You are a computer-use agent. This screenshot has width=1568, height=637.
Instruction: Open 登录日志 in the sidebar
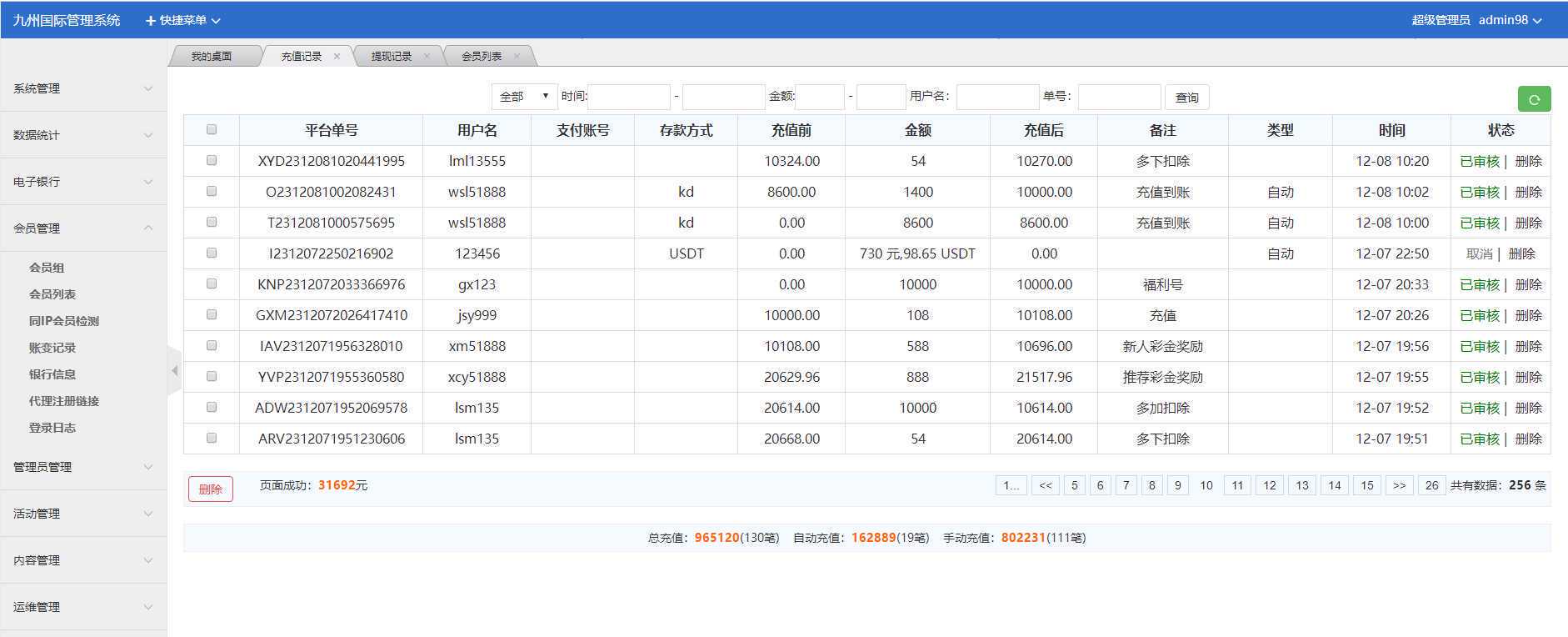click(x=52, y=428)
